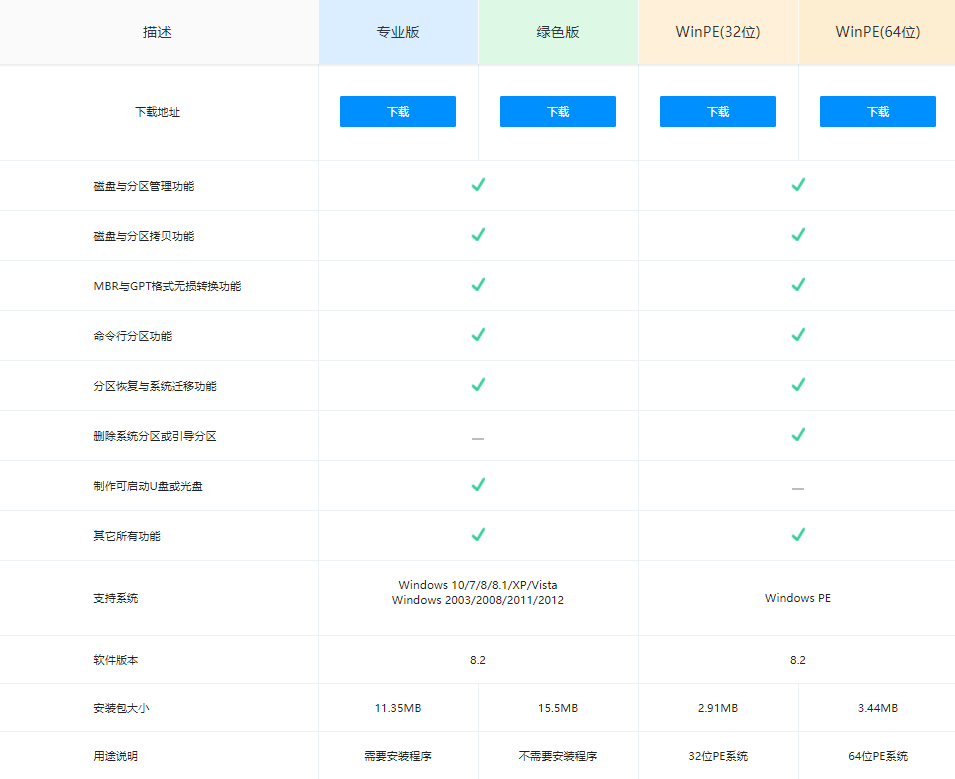Click the WinPE(64位) header
Image resolution: width=955 pixels, height=779 pixels.
(x=877, y=31)
